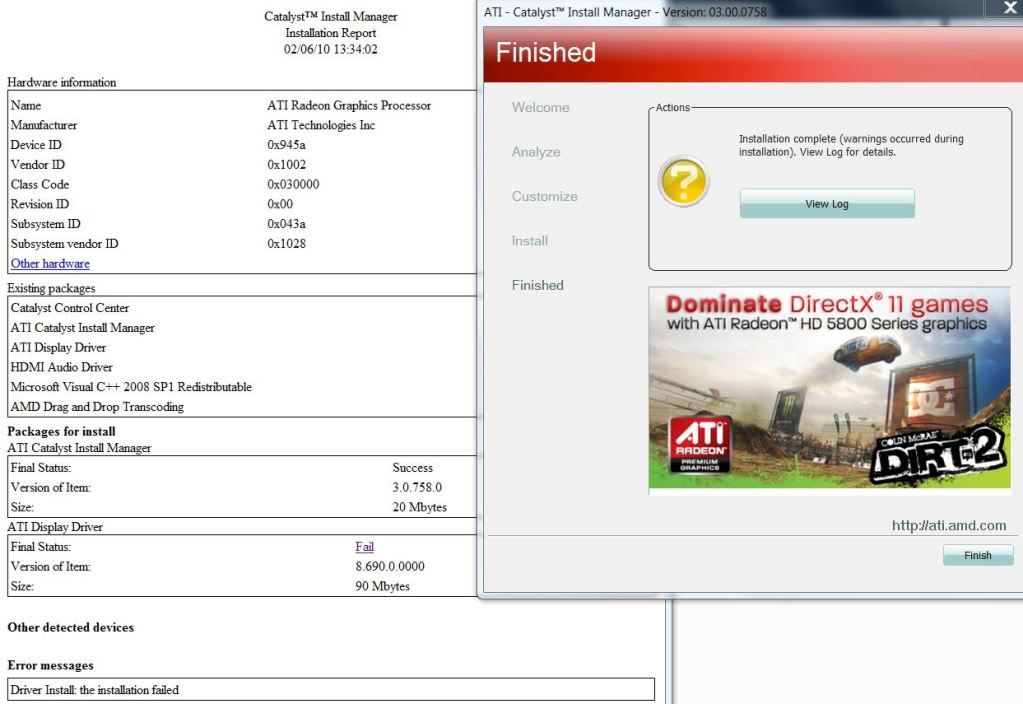Click the Device ID value 0x945a
Viewport: 1023px width, 704px height.
point(286,145)
